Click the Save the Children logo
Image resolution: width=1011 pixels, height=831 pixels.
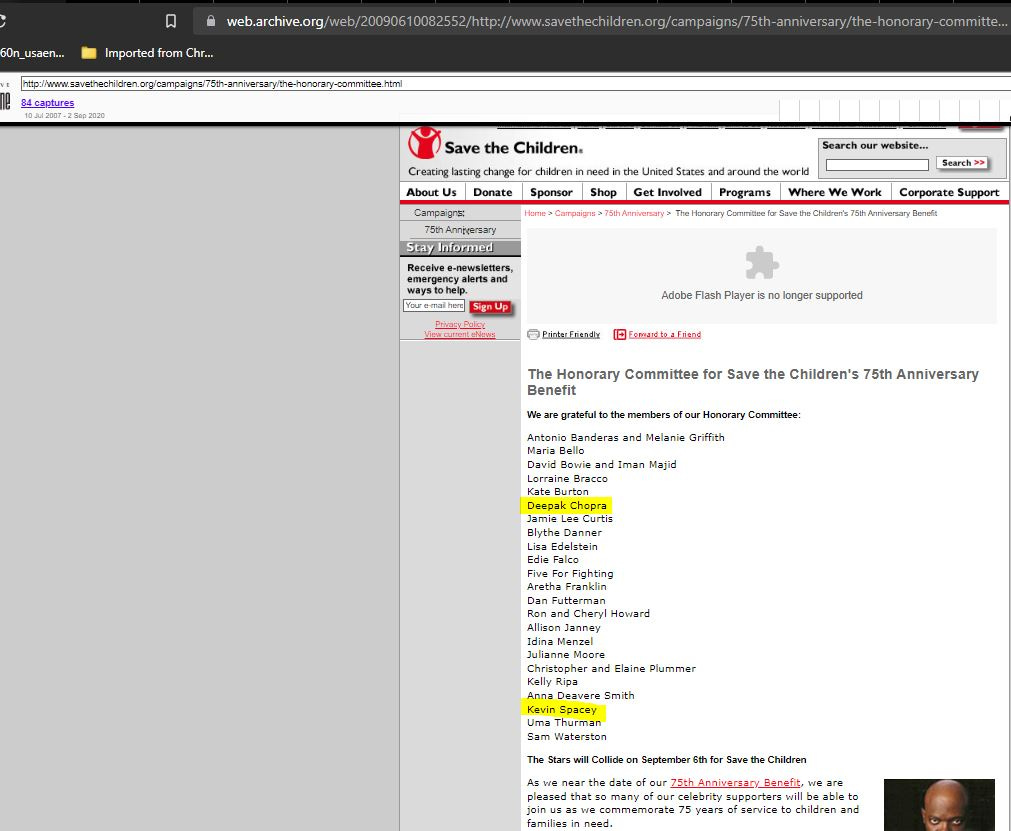coord(495,144)
